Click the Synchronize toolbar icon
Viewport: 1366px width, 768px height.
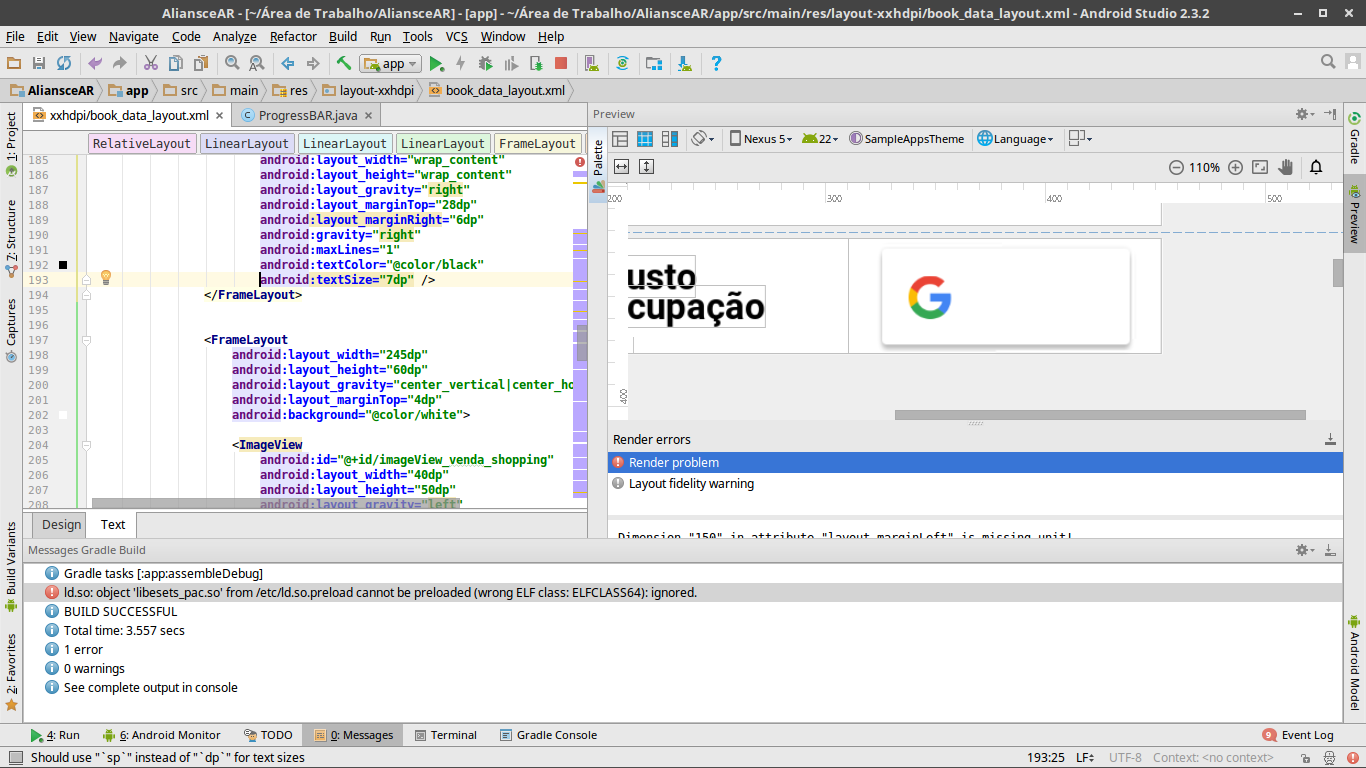(64, 63)
